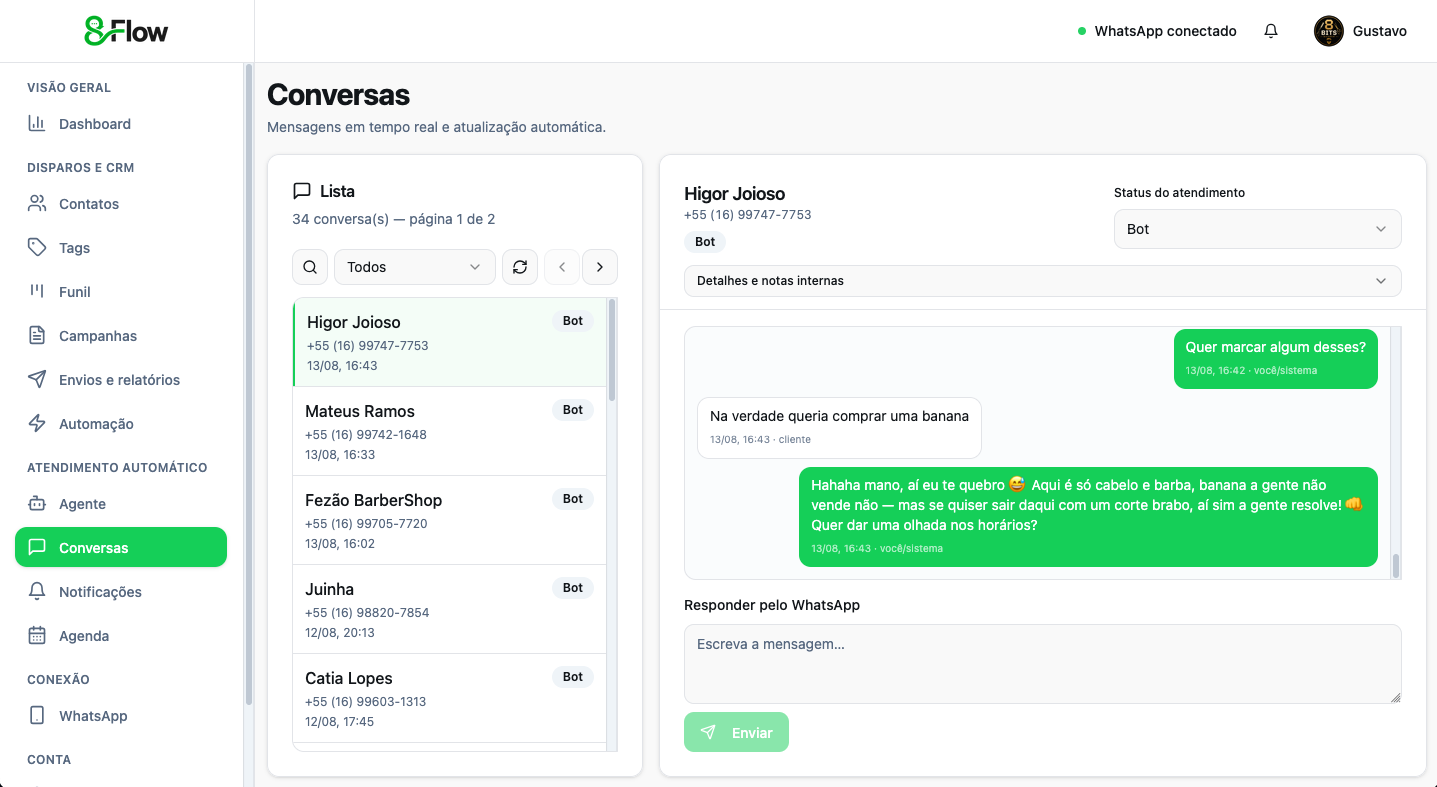Click the message input Escreva a mensagem
The width and height of the screenshot is (1437, 787).
pos(1043,664)
